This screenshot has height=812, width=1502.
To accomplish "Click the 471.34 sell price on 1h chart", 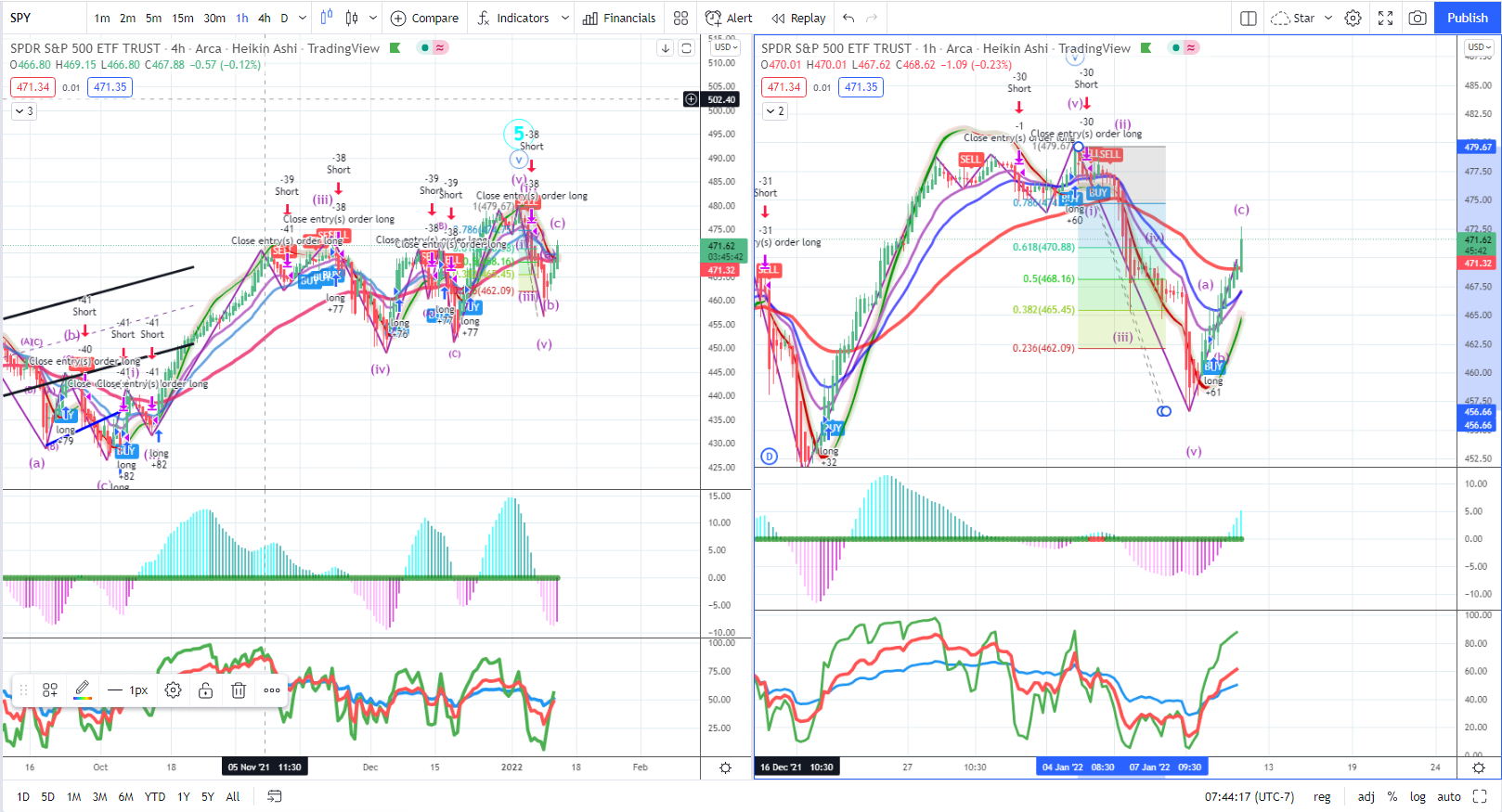I will pos(784,87).
